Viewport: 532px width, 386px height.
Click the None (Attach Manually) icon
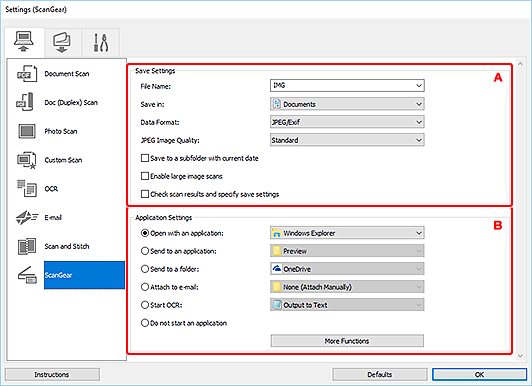(x=277, y=287)
